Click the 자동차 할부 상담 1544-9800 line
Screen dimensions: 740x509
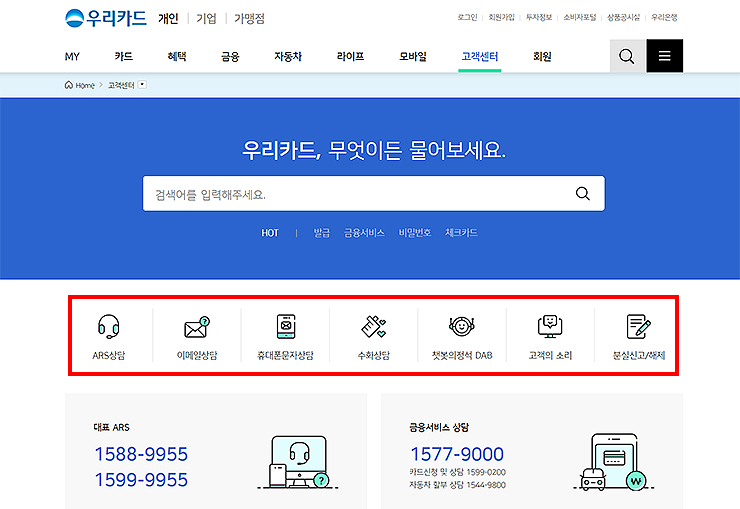click(458, 485)
